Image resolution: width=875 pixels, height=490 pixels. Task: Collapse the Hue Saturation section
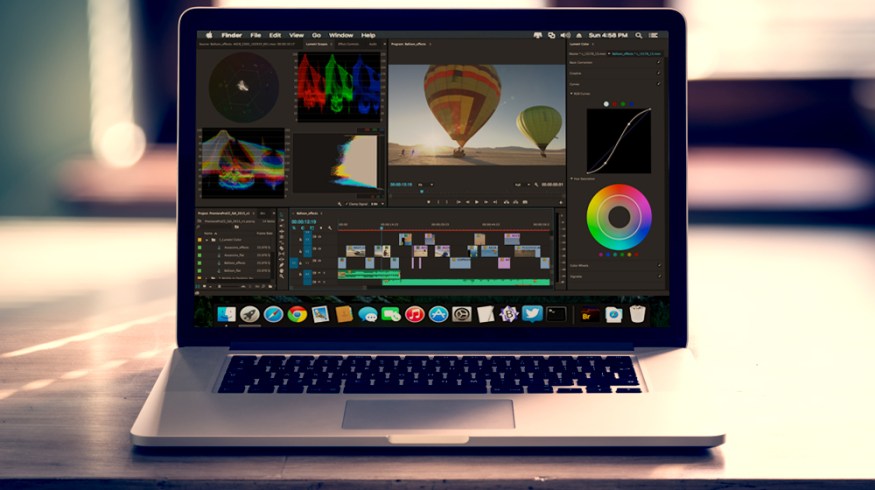pos(571,178)
